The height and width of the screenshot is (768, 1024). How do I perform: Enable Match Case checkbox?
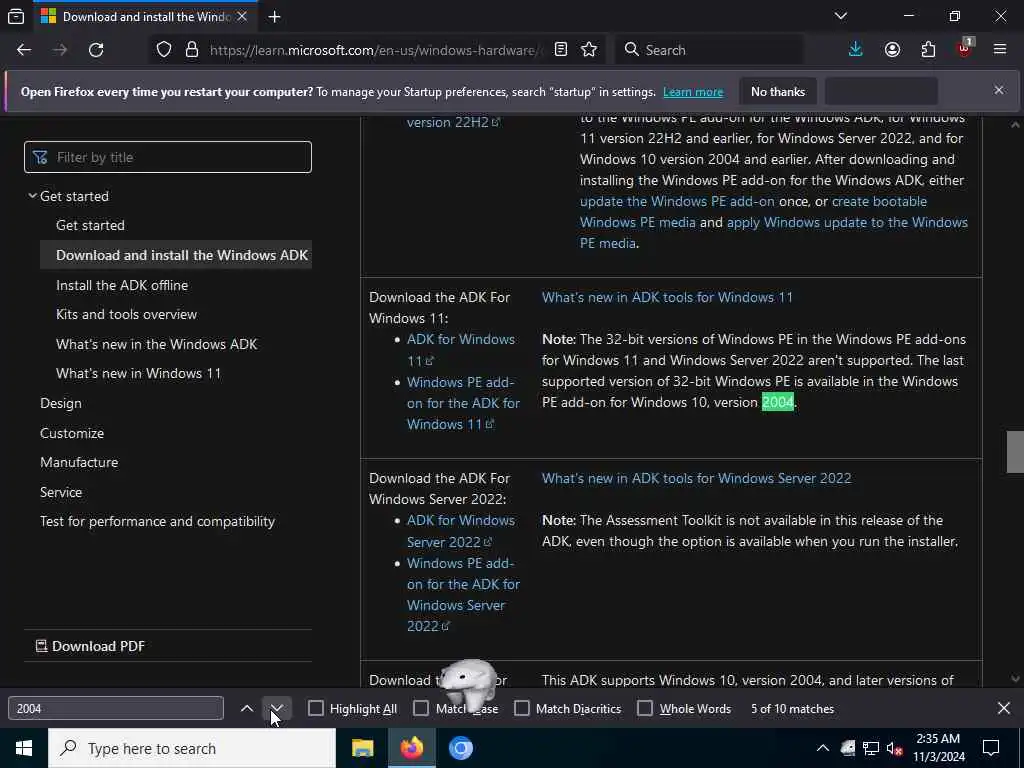pyautogui.click(x=421, y=709)
